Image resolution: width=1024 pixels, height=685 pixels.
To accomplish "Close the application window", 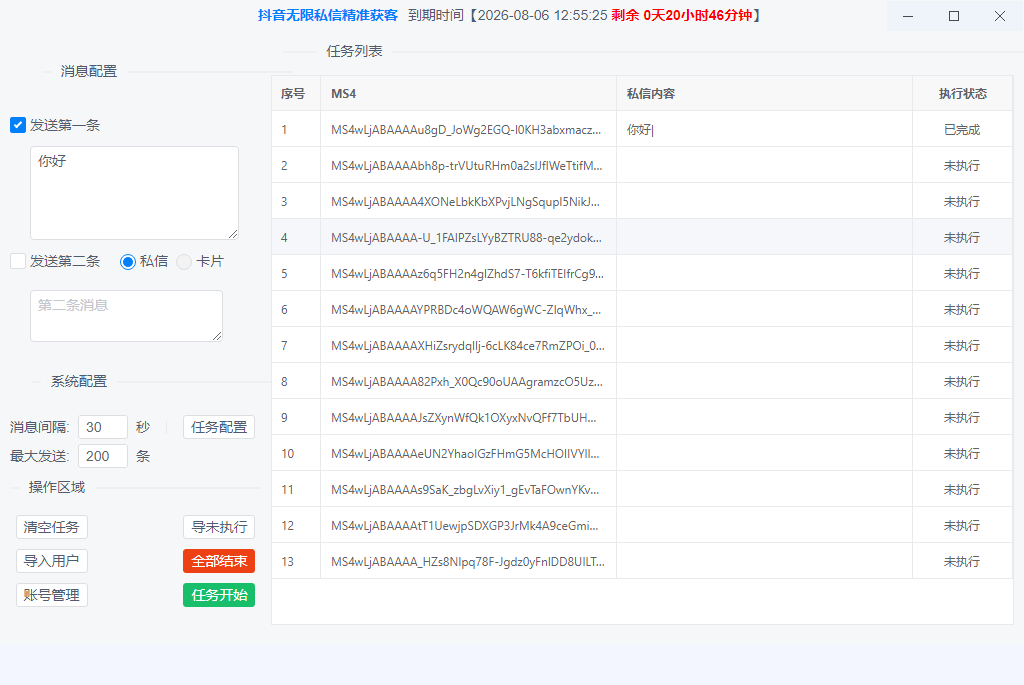I will [x=1000, y=16].
